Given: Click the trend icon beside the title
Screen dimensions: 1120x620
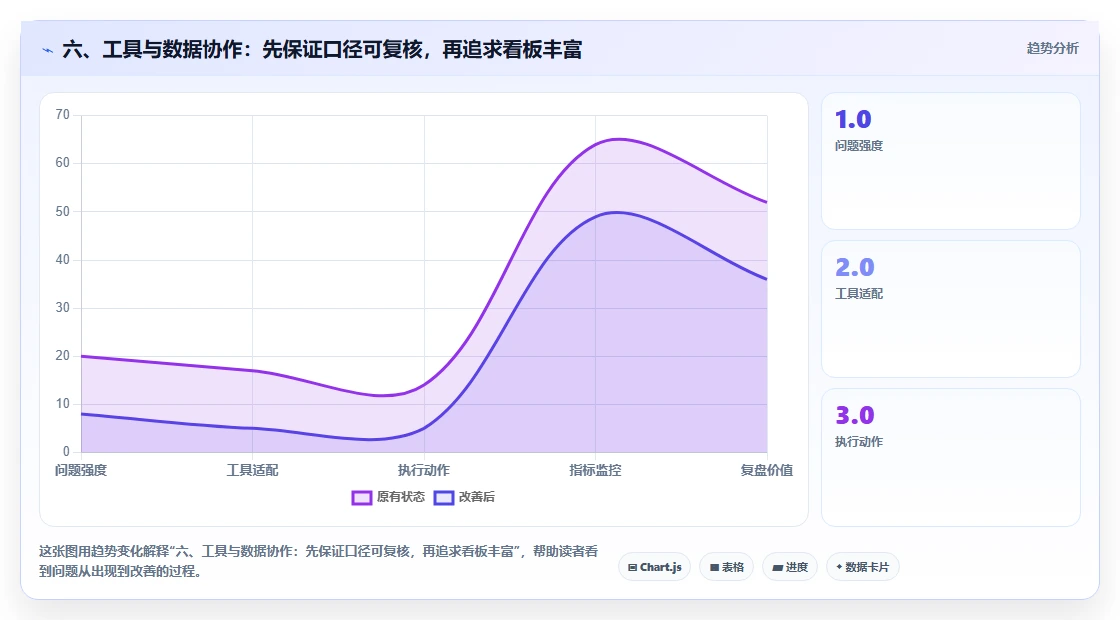Looking at the screenshot, I should (47, 51).
